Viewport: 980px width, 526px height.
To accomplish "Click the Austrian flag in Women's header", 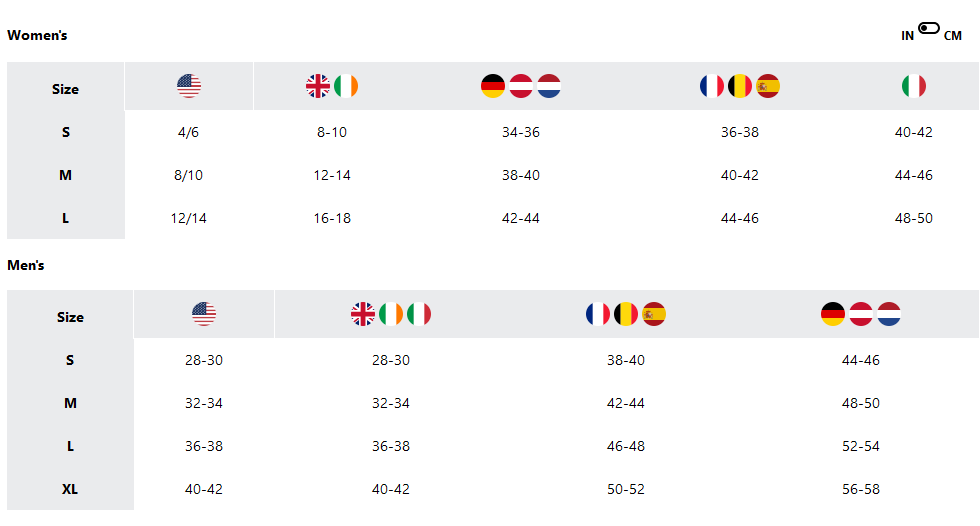I will 521,86.
